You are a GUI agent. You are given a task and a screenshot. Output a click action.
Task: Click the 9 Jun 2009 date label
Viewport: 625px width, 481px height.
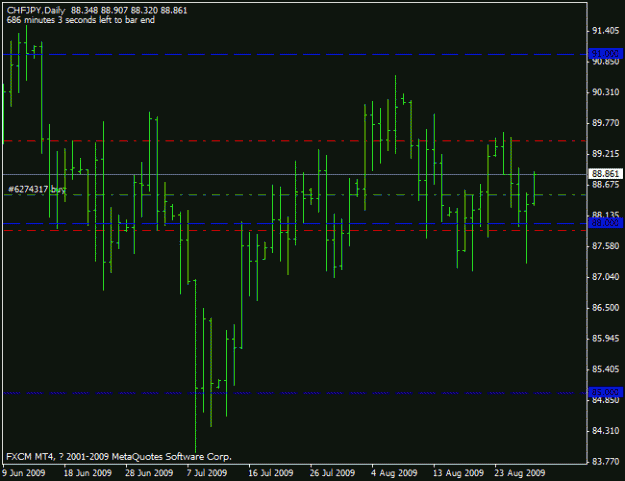point(24,473)
